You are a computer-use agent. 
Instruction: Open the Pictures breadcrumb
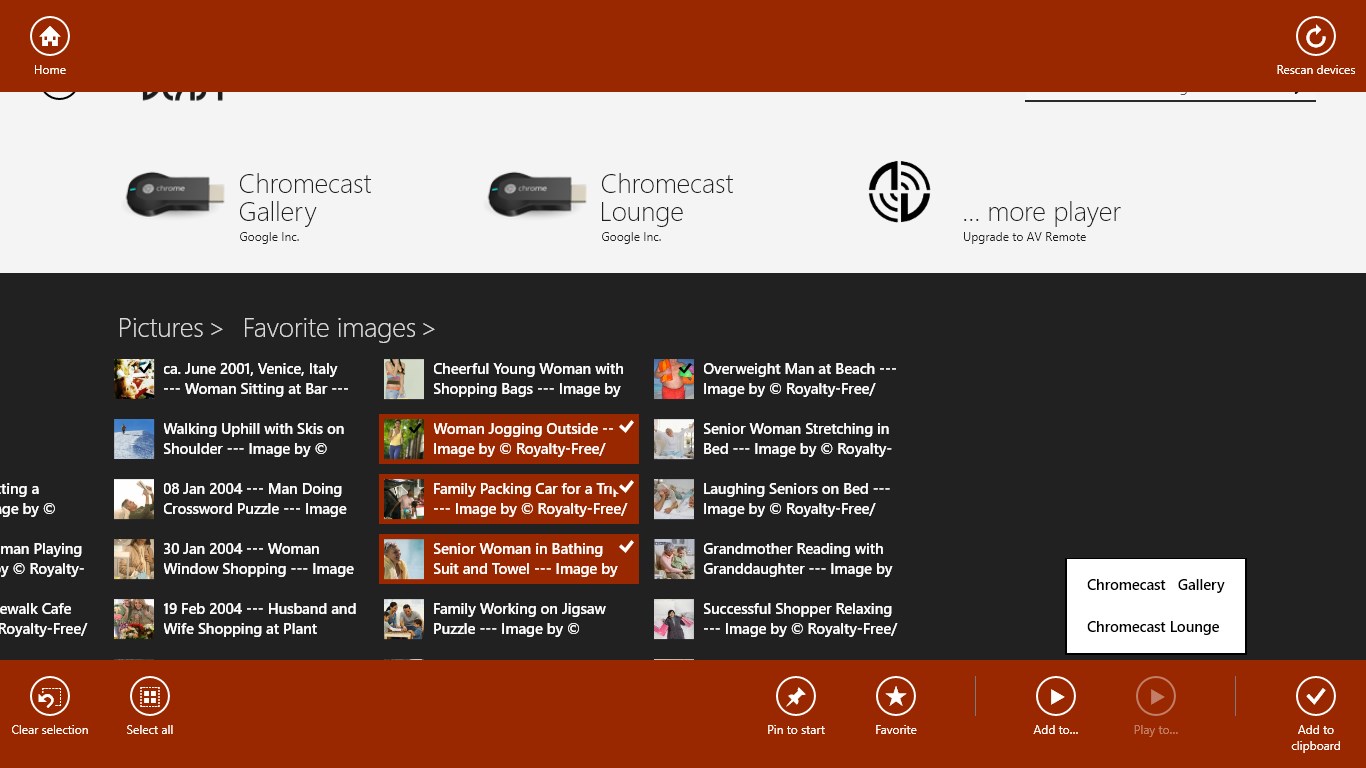170,328
